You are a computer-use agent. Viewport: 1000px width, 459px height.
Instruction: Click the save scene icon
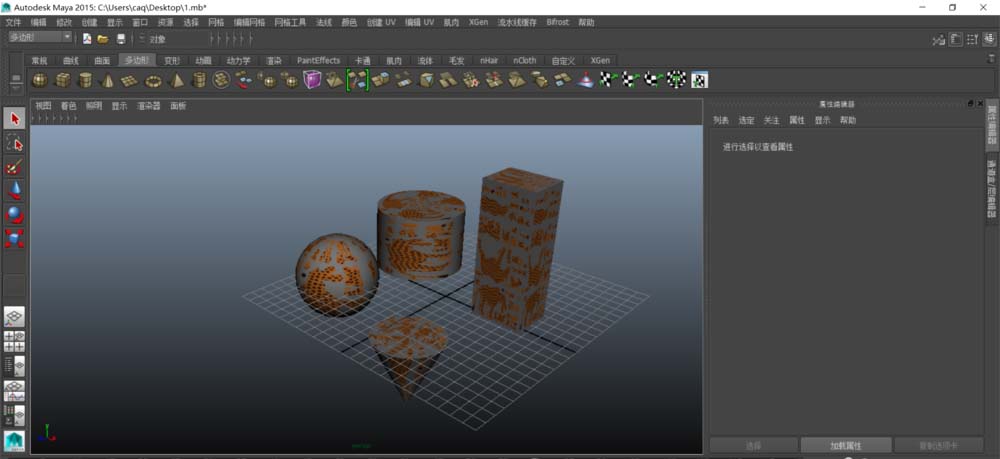[121, 39]
